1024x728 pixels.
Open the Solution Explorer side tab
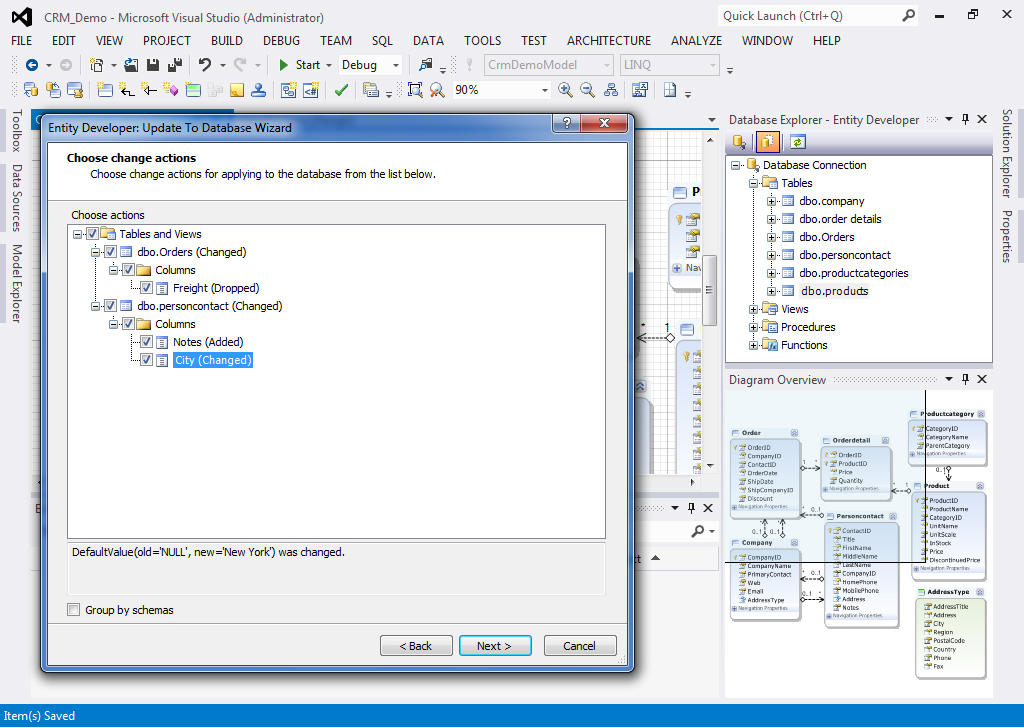pyautogui.click(x=1007, y=154)
